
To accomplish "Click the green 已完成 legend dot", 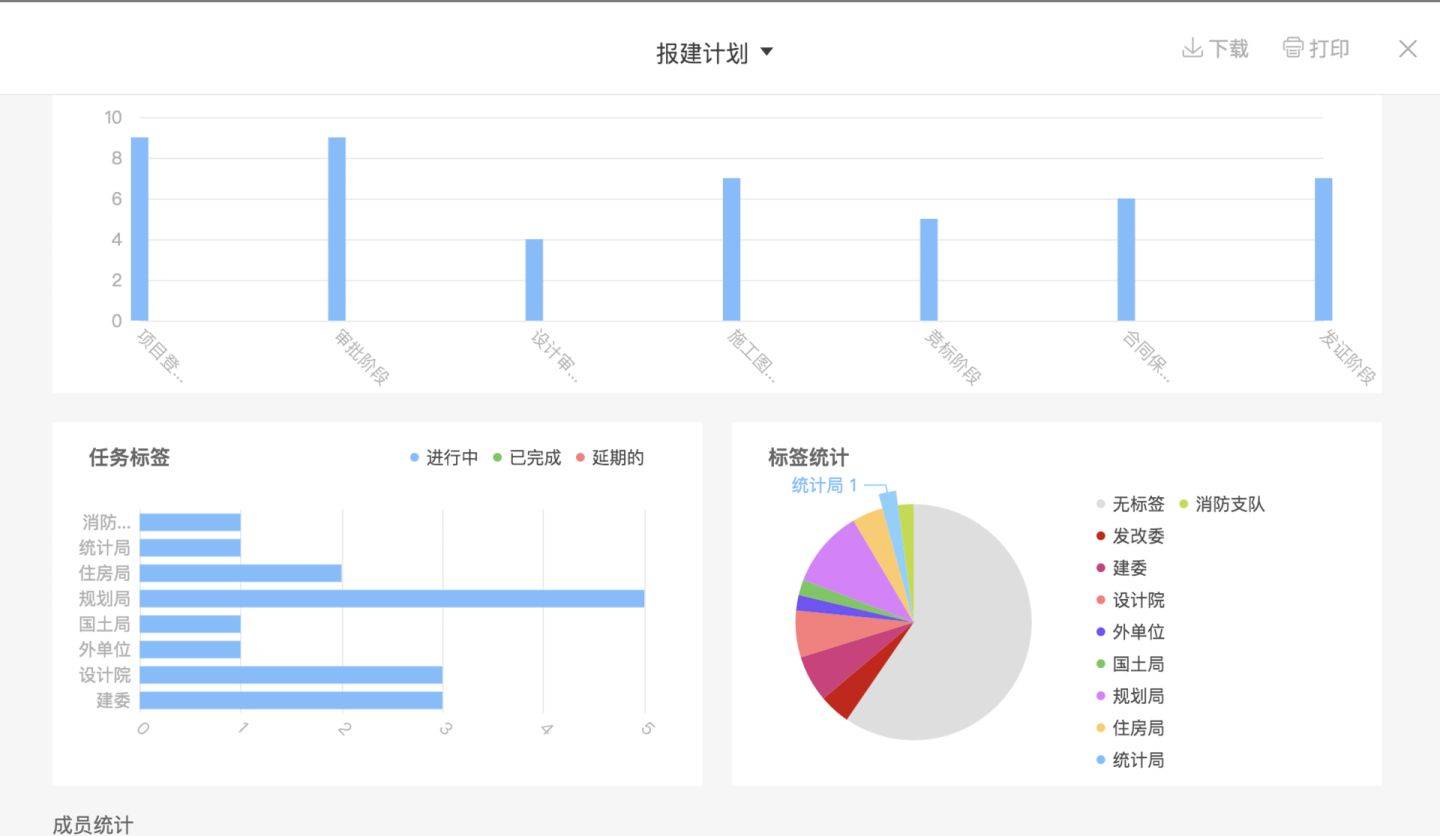I will (496, 457).
